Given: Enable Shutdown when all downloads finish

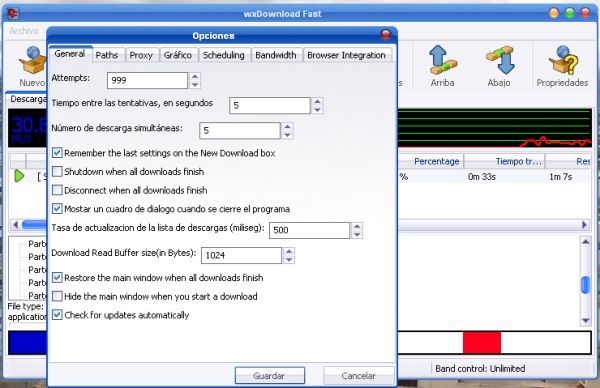Looking at the screenshot, I should pyautogui.click(x=57, y=171).
